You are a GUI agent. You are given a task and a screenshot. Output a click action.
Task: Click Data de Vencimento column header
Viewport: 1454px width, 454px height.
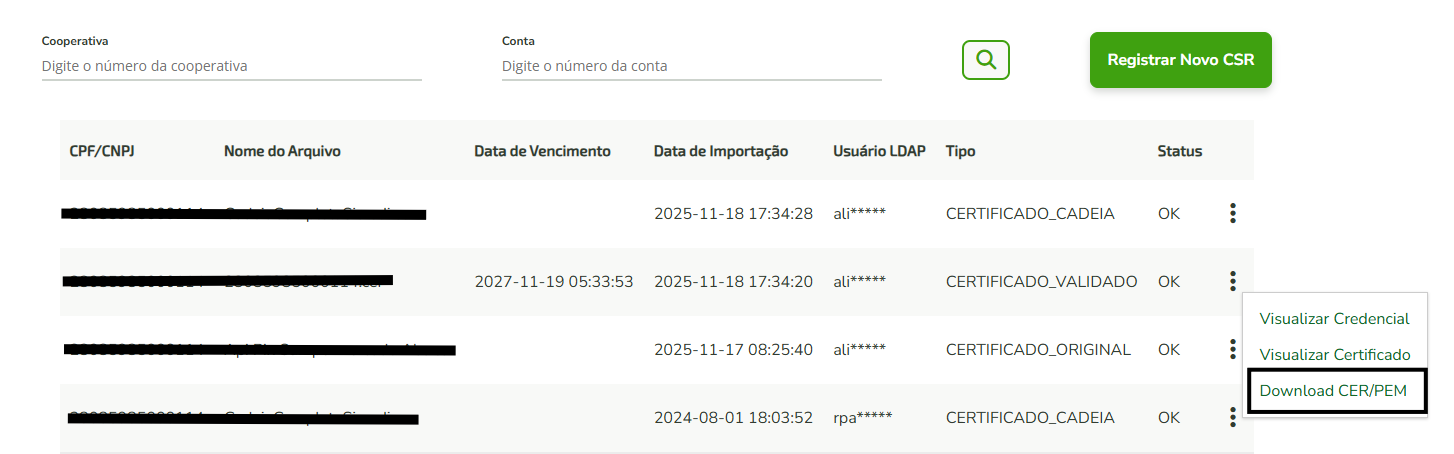pos(542,151)
